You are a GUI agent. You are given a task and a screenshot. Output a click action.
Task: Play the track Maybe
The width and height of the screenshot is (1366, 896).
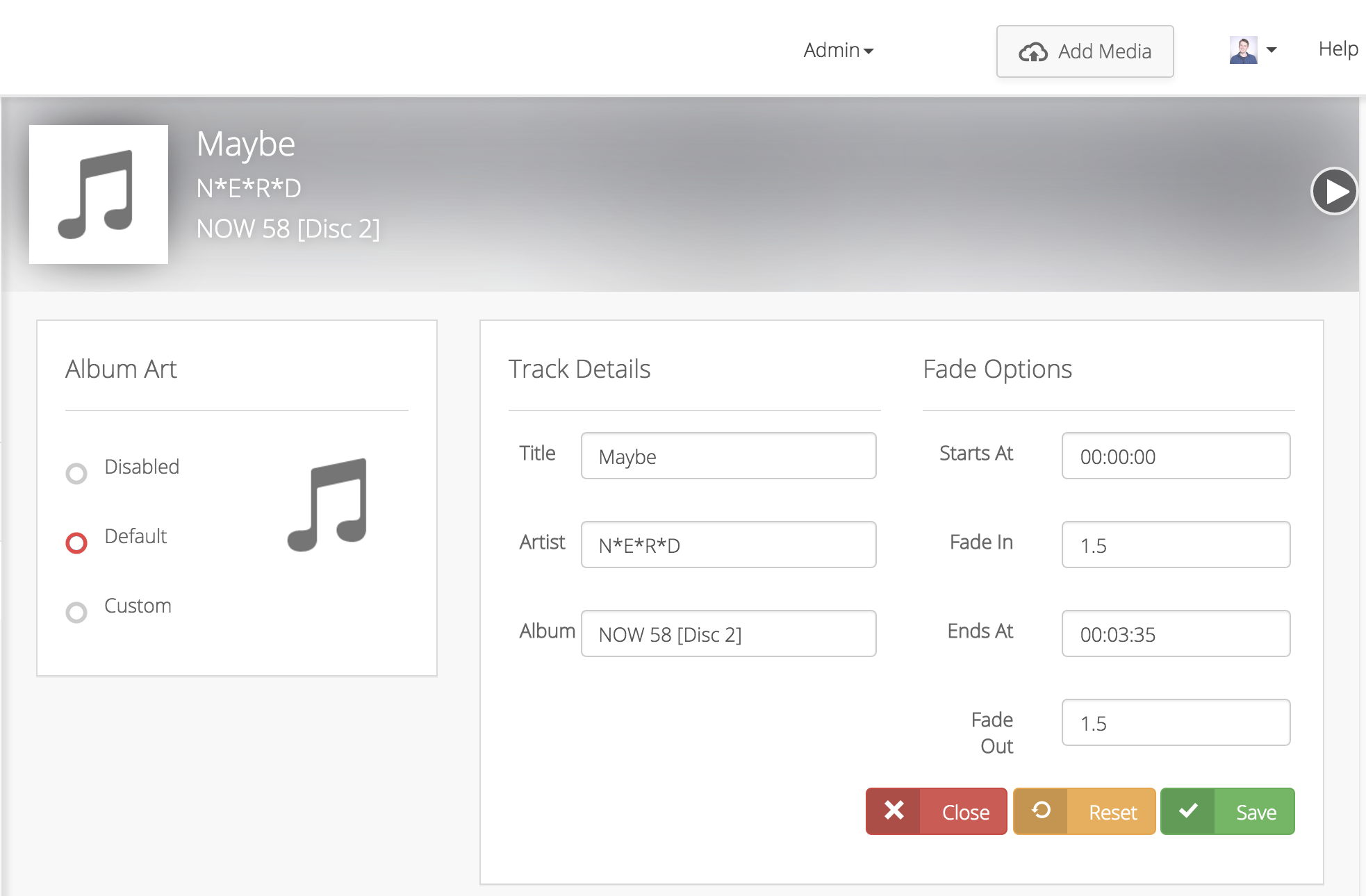[x=1334, y=191]
